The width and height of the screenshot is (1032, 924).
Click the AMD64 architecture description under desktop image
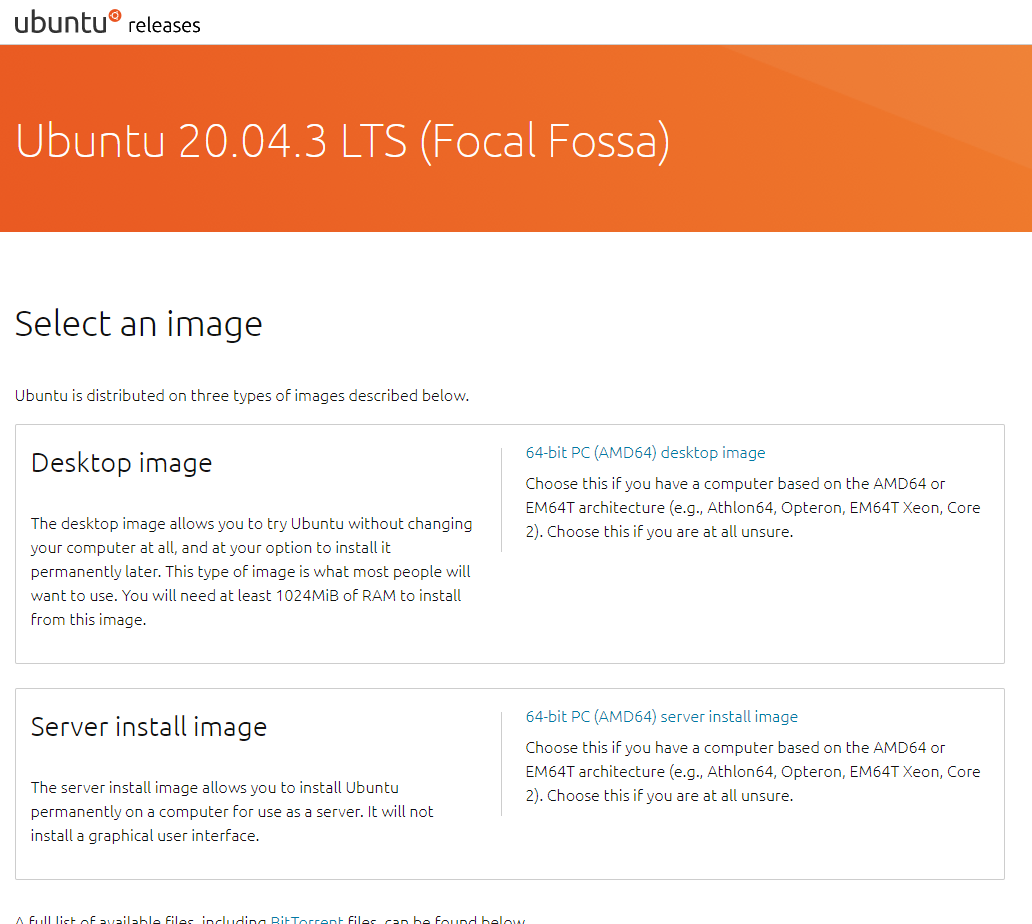click(x=753, y=507)
